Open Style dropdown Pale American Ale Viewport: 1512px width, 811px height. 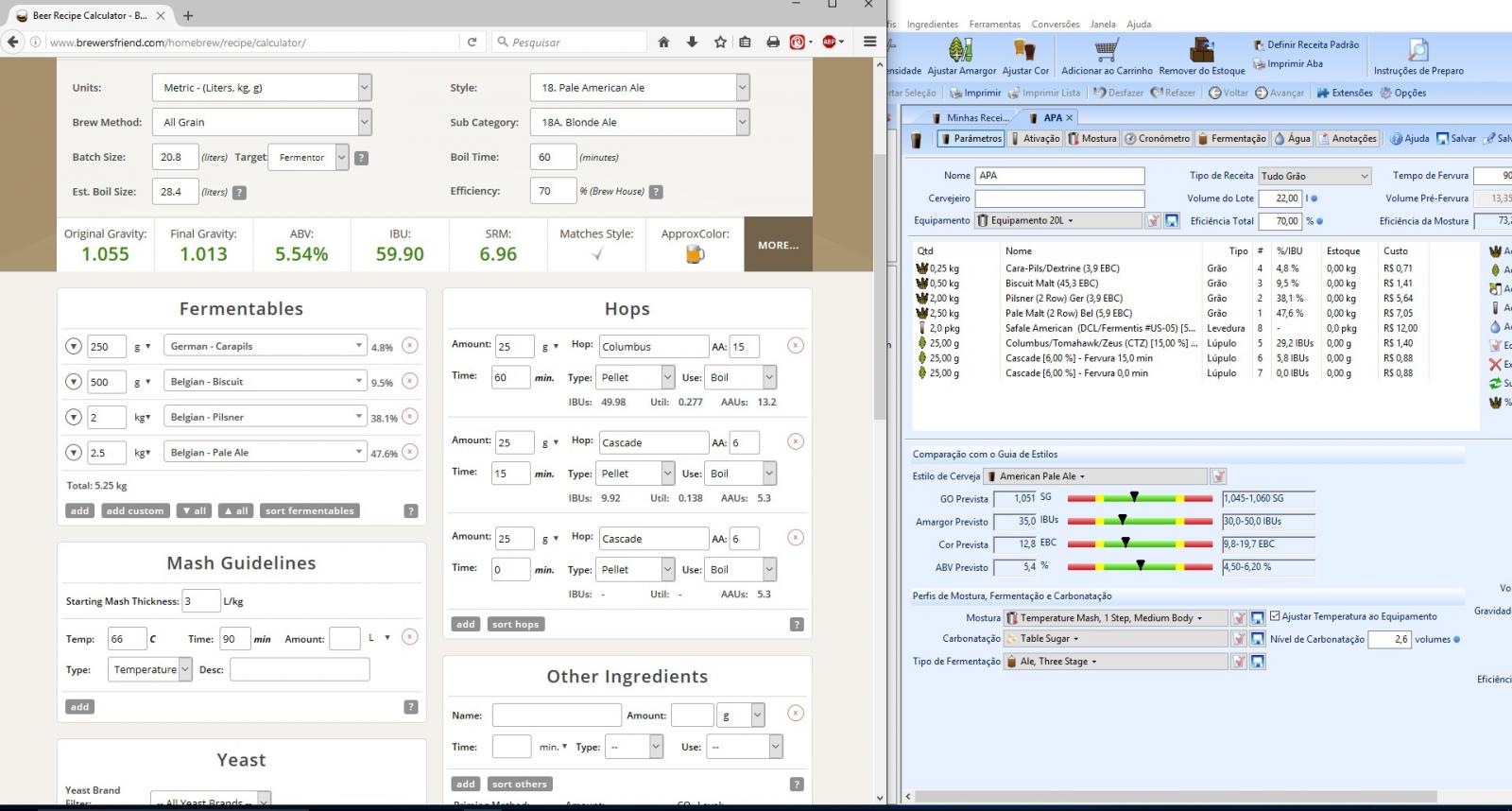(639, 88)
